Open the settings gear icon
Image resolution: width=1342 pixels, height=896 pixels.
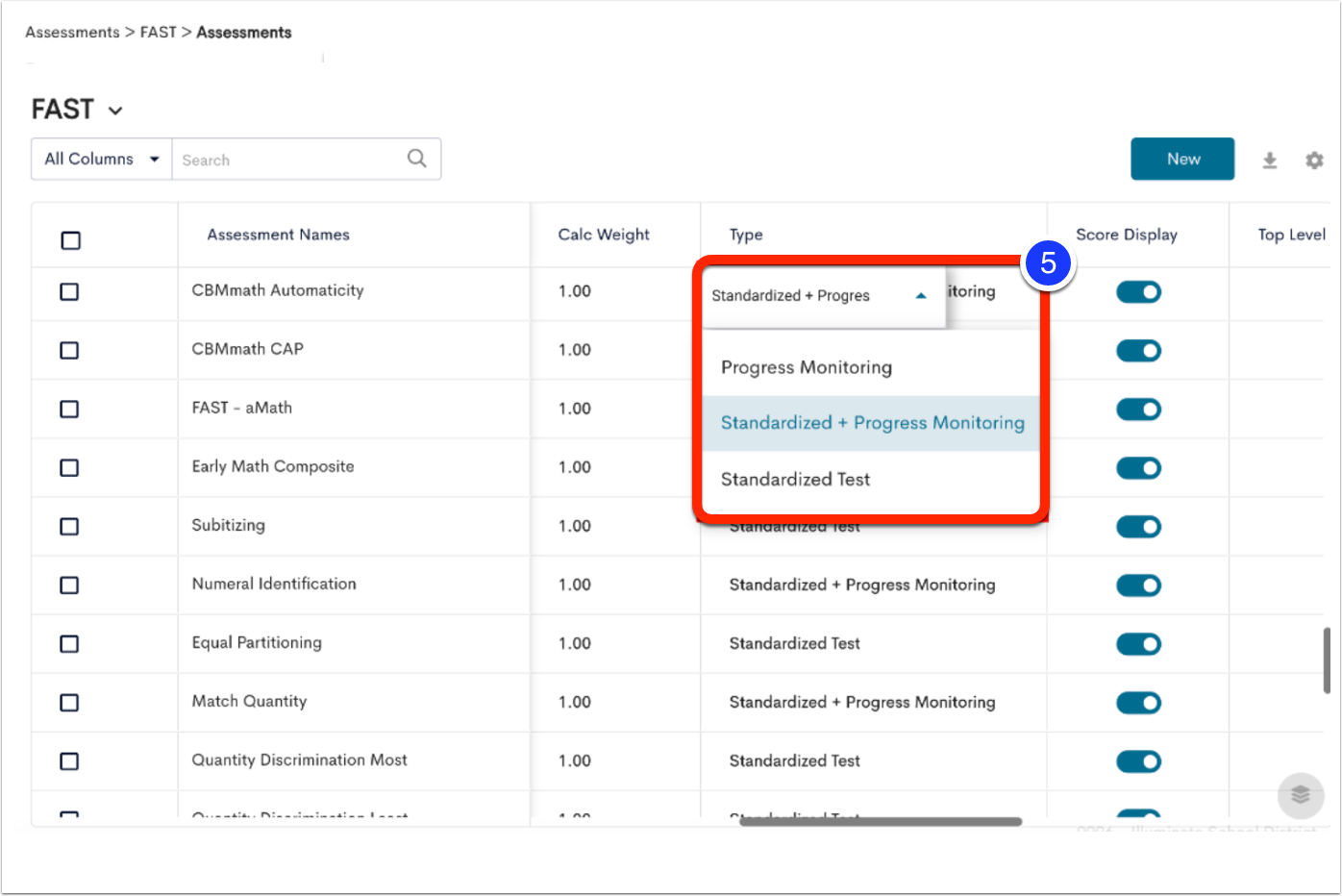coord(1314,161)
